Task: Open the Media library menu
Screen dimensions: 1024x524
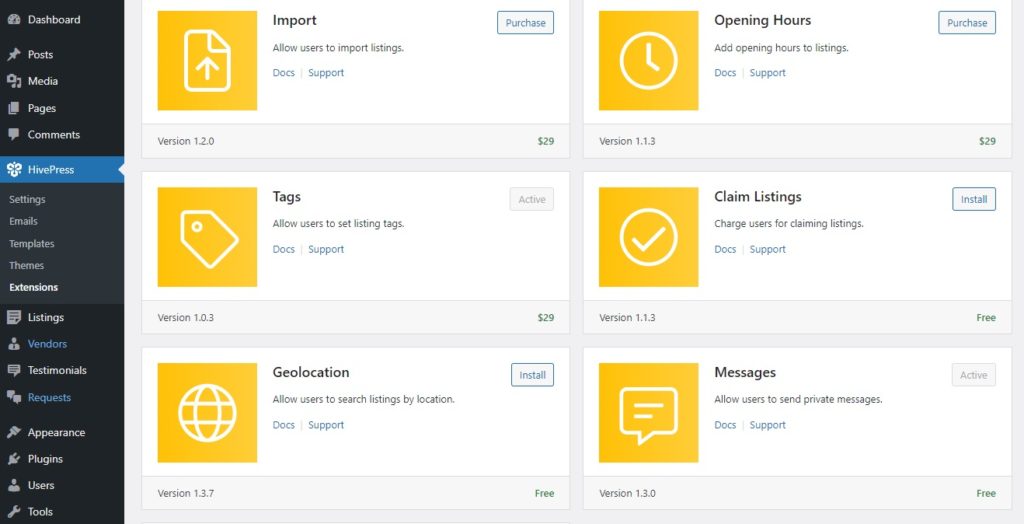Action: [42, 81]
